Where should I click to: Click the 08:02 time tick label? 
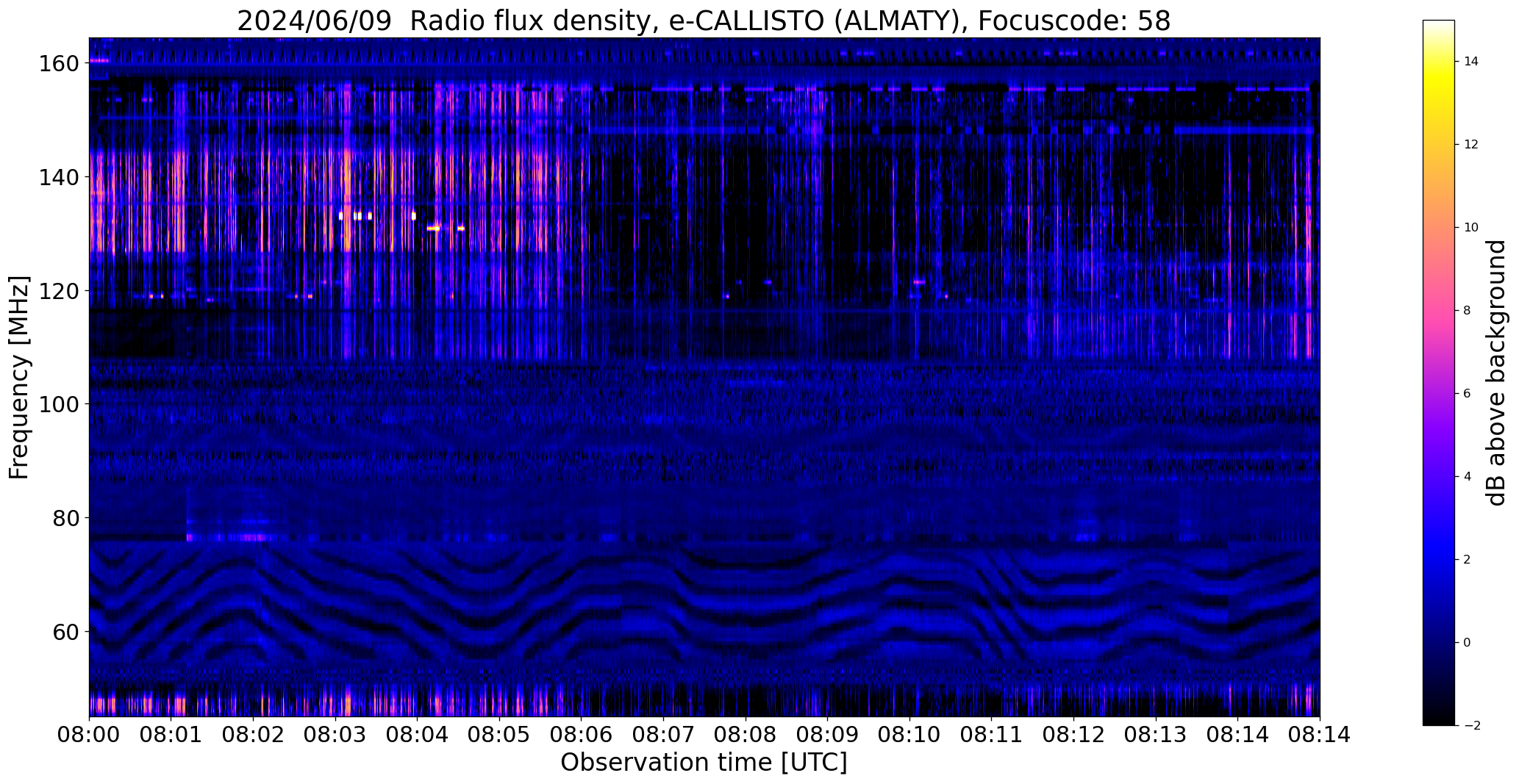point(253,735)
